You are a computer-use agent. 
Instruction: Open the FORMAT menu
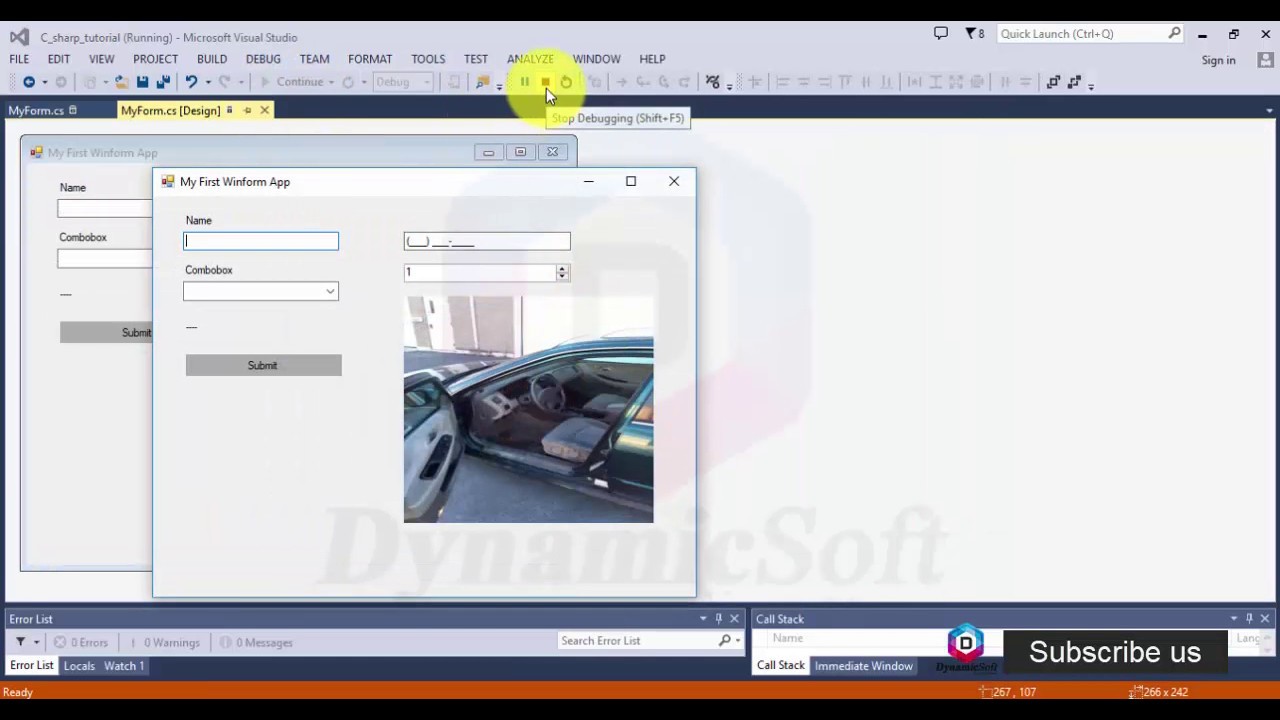point(370,59)
